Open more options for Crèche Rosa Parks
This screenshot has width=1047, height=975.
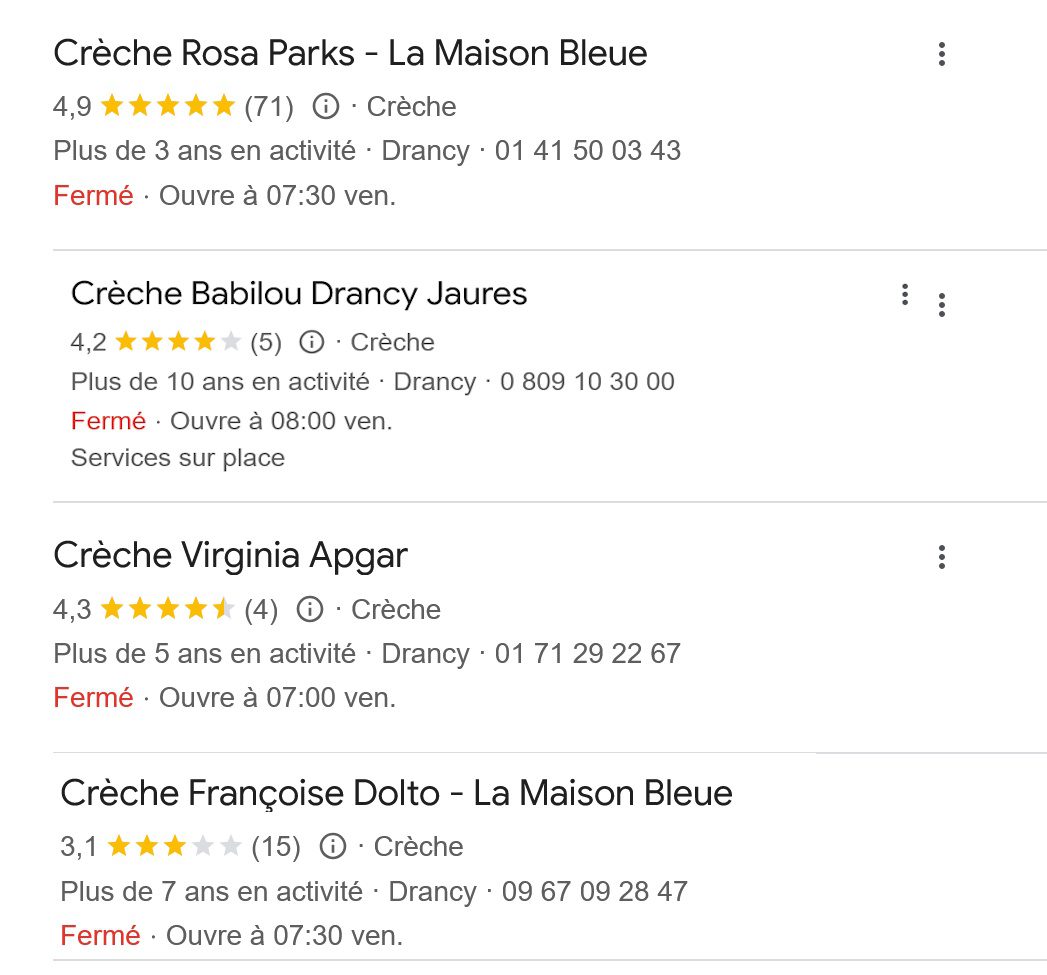point(941,54)
